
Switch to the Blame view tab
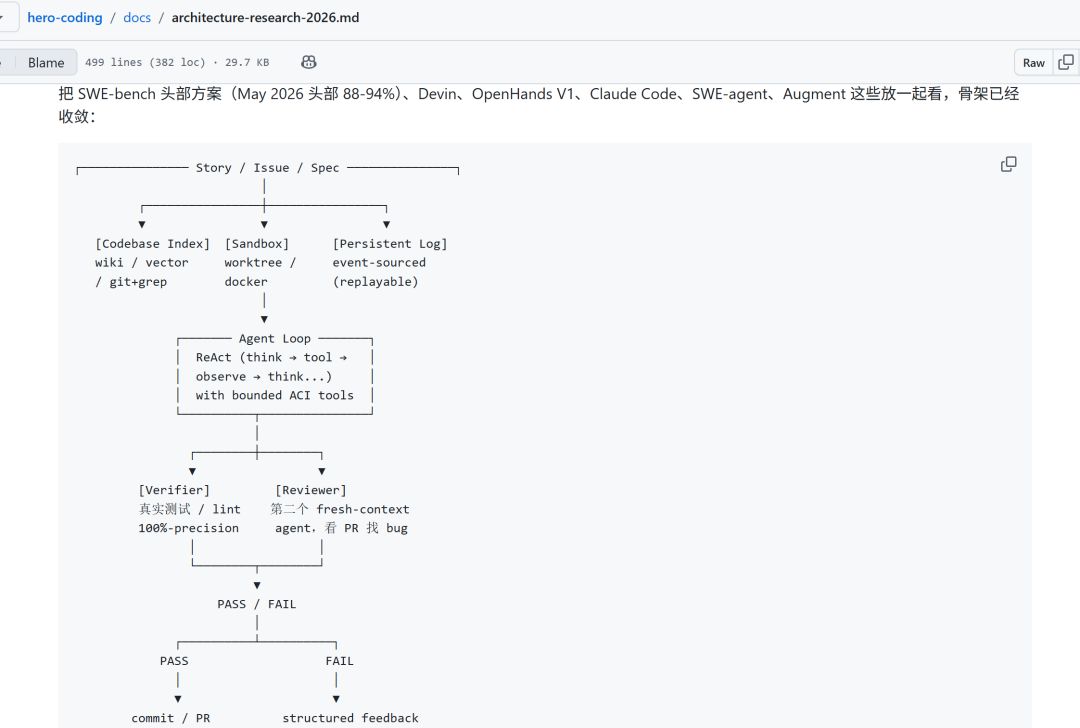46,63
